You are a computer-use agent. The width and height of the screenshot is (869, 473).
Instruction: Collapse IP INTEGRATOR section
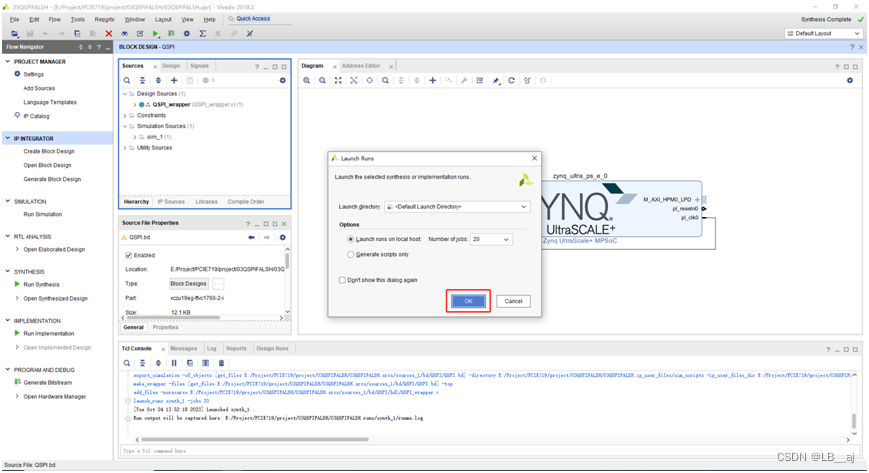click(x=8, y=139)
